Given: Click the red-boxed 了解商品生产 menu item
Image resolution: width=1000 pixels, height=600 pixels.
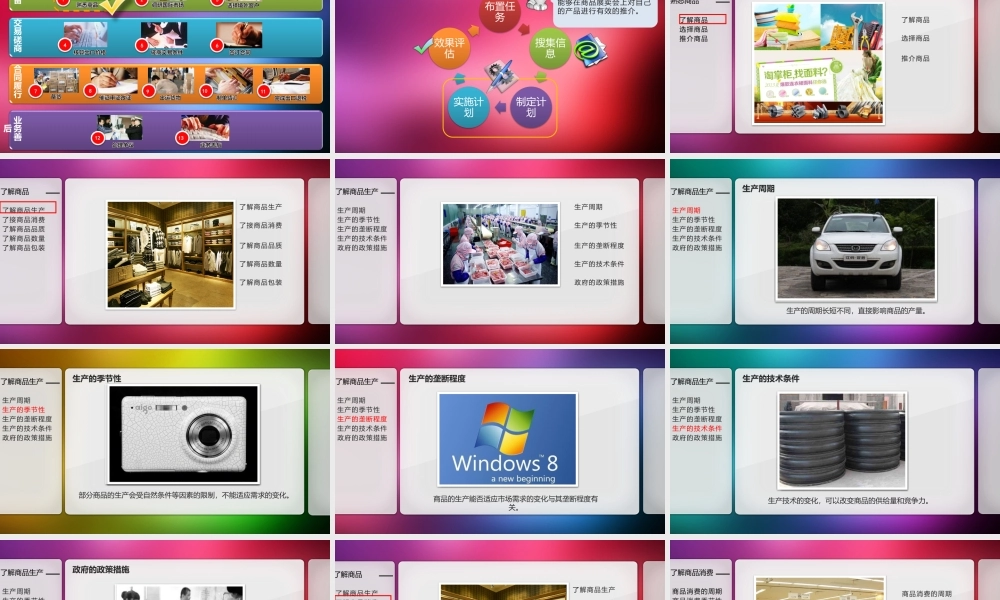Looking at the screenshot, I should (x=28, y=208).
